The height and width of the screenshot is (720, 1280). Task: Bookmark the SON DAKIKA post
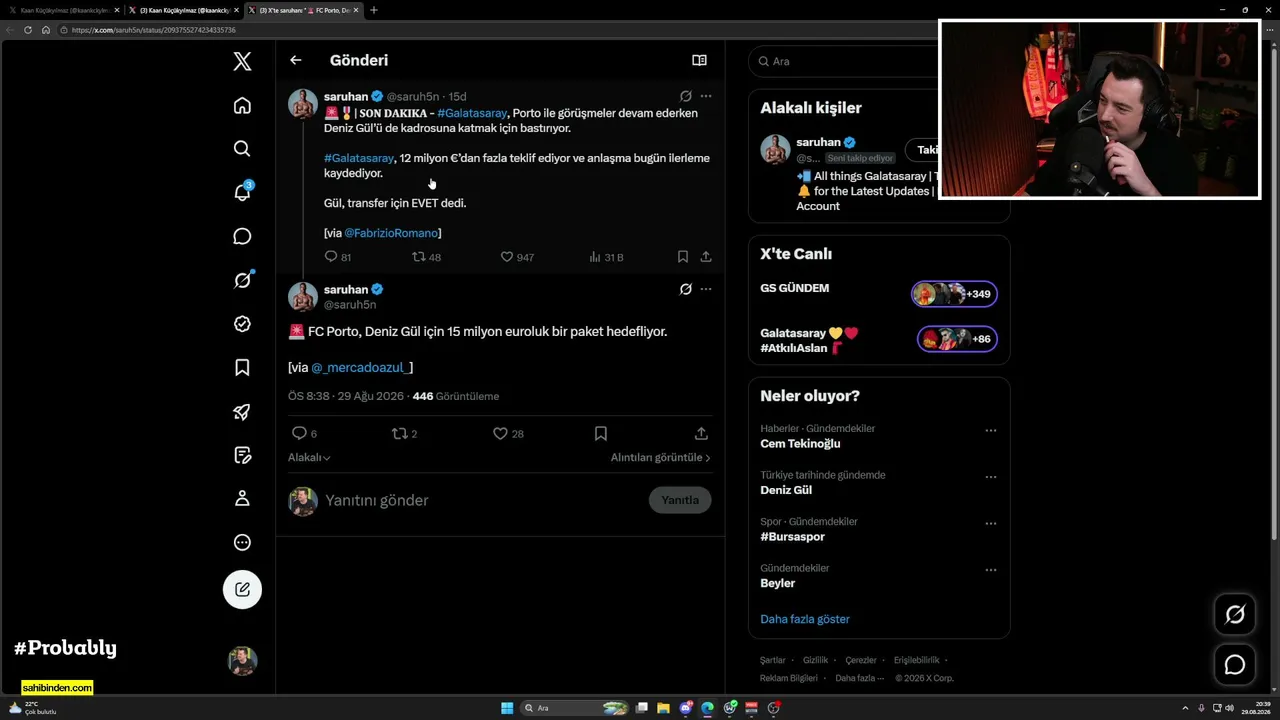tap(683, 257)
